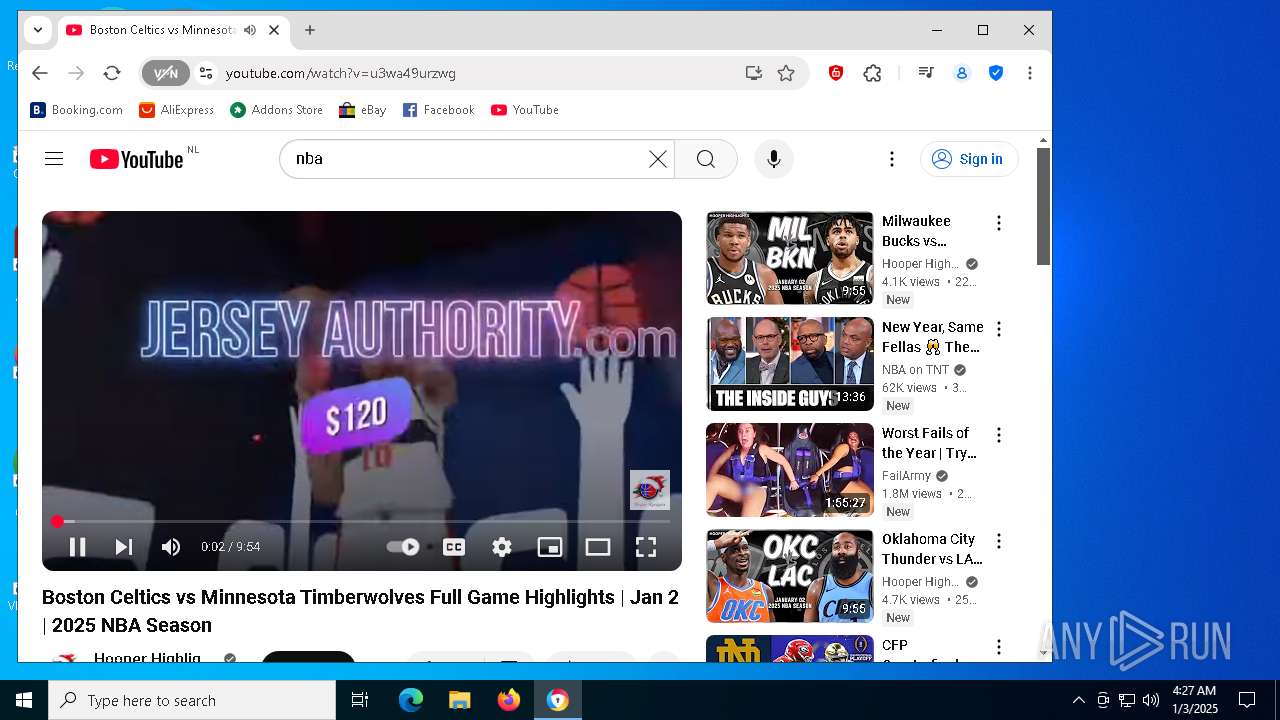Submit search with magnifier button

pos(706,159)
